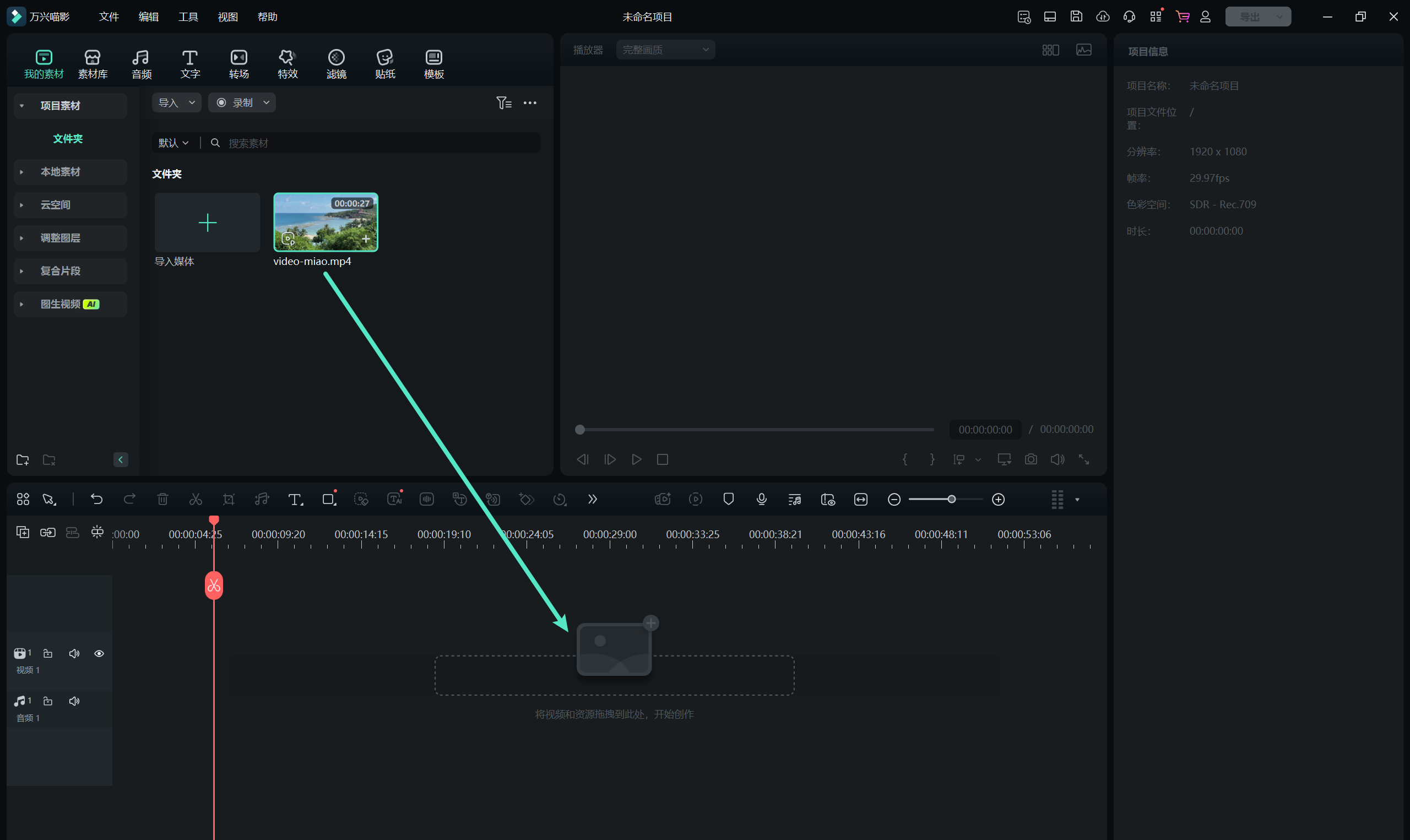
Task: Take a snapshot with the camera icon
Action: point(1031,459)
